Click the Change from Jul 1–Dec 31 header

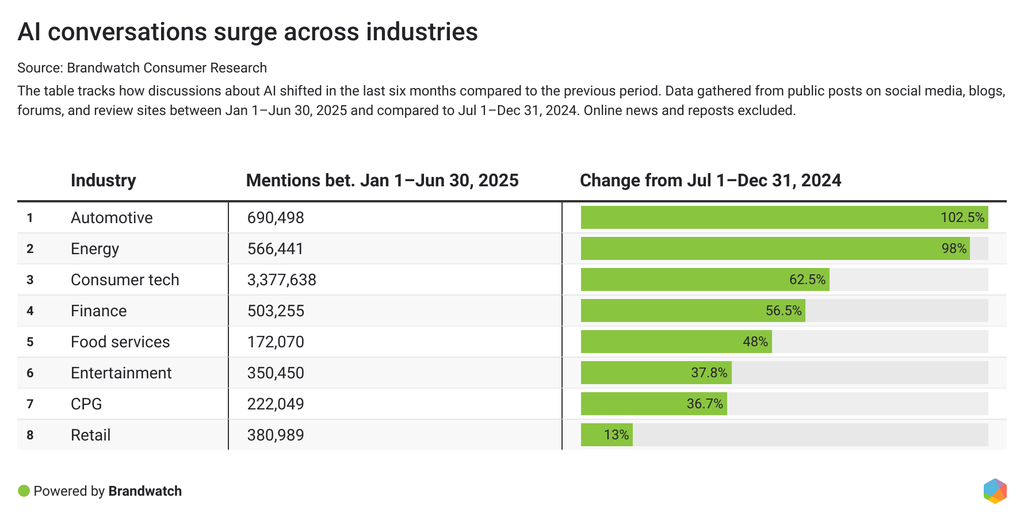(x=710, y=181)
